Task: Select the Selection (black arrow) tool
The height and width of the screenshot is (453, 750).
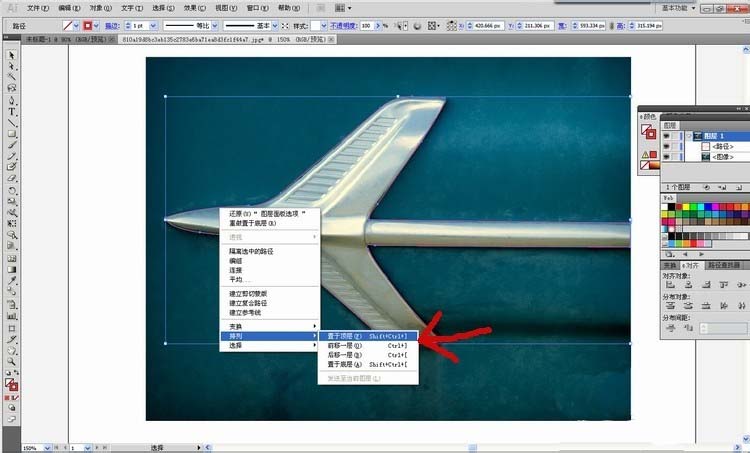Action: tap(11, 55)
